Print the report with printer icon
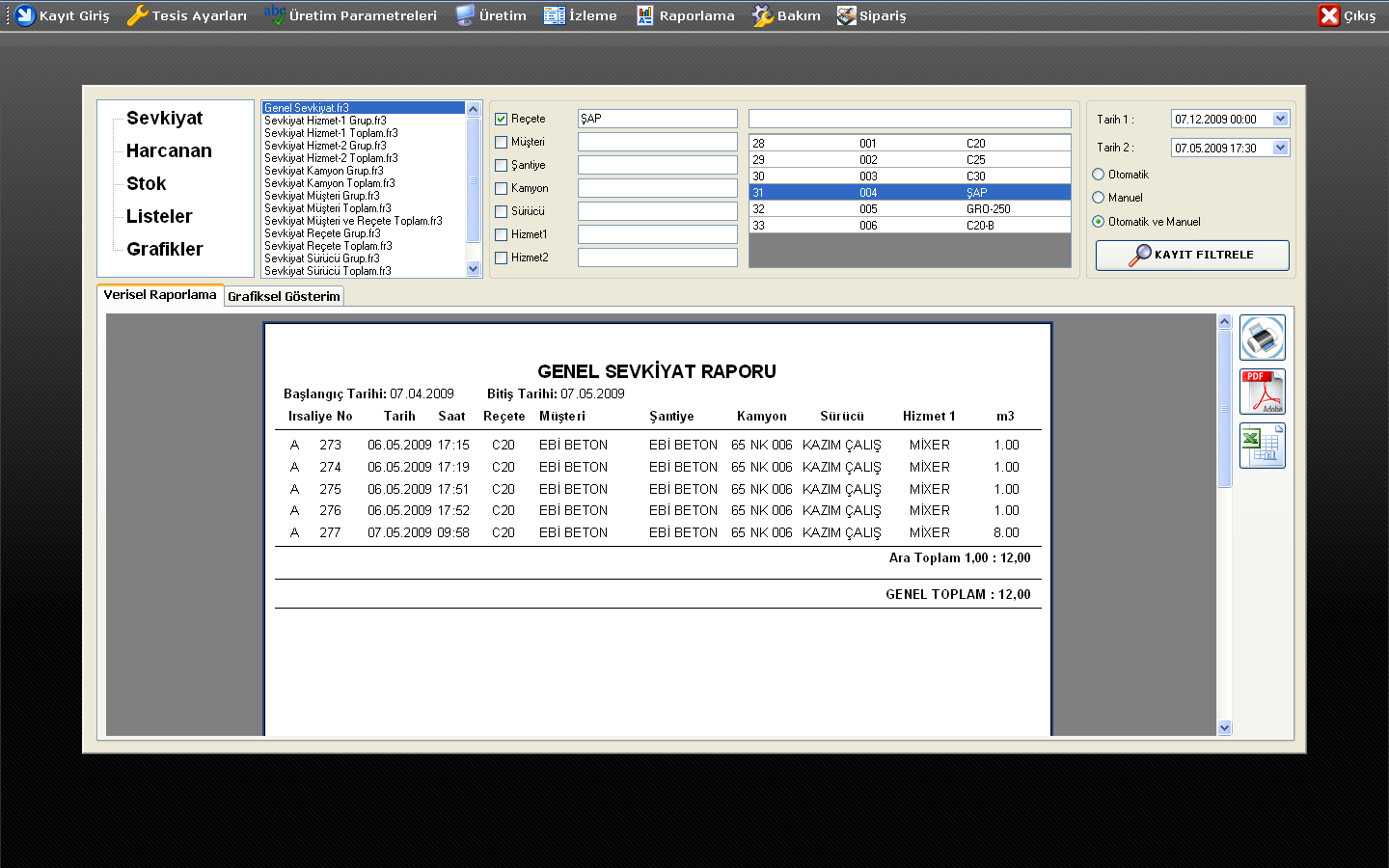Screen dimensions: 1389x868 click(1263, 338)
